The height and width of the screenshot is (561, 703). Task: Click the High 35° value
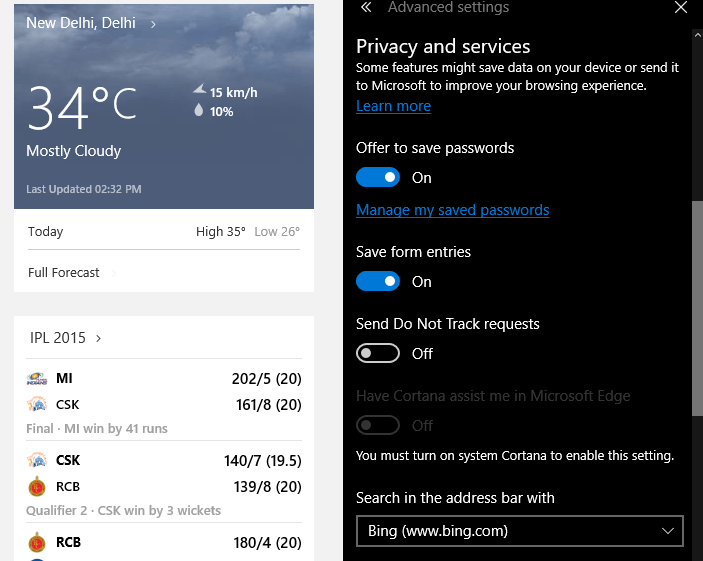[x=221, y=232]
